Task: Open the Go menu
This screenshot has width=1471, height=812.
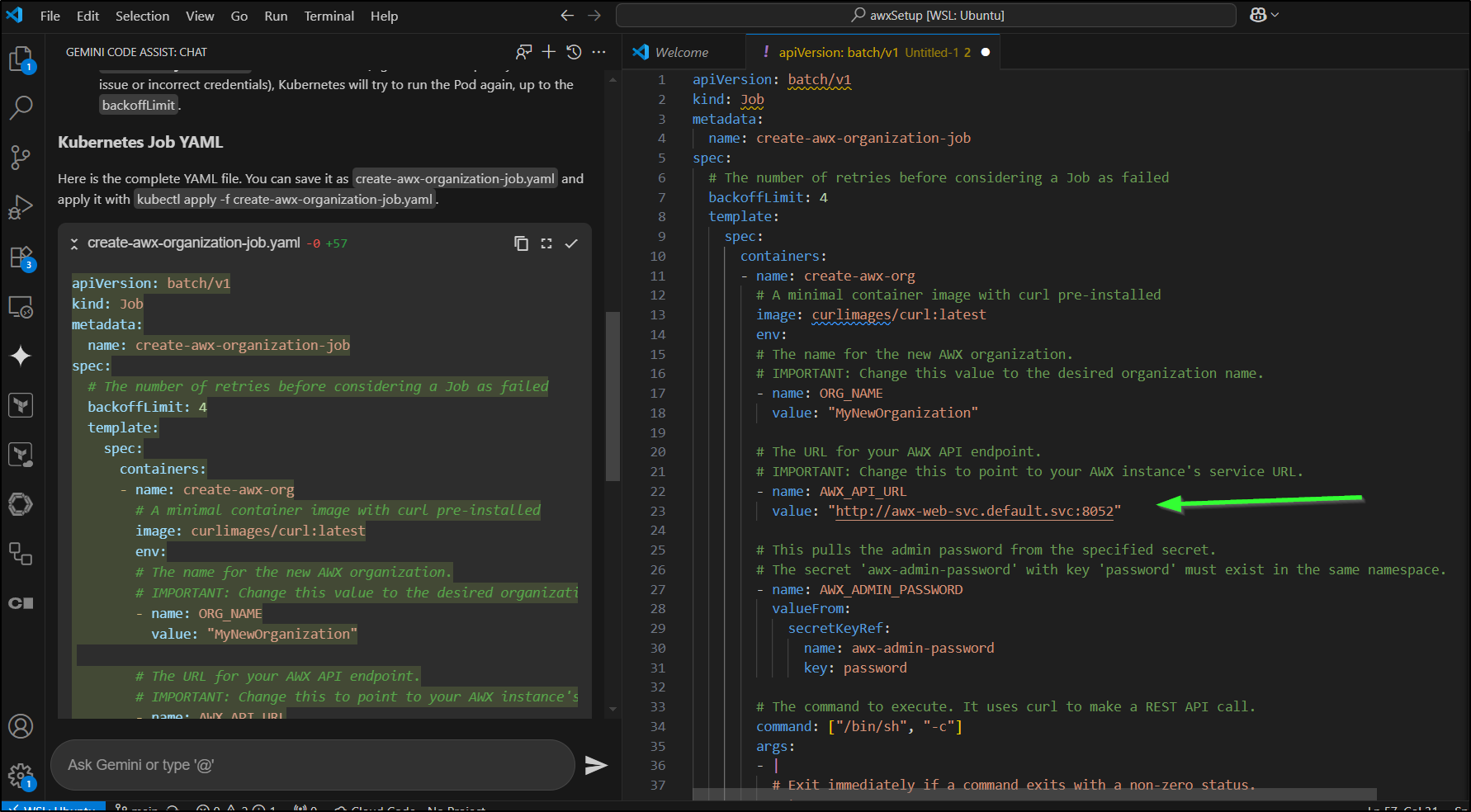Action: [239, 16]
